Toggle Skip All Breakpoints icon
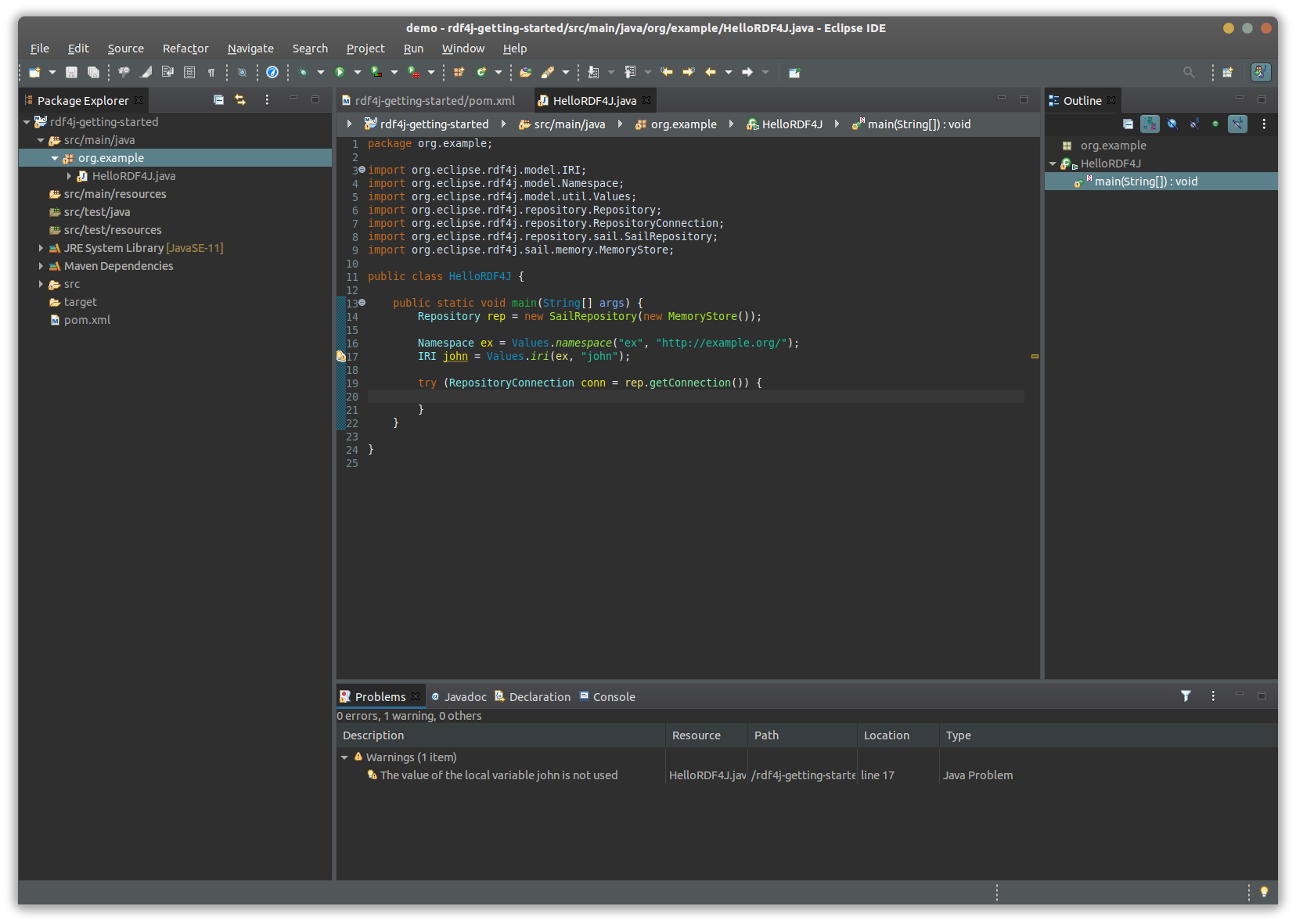 [x=242, y=73]
